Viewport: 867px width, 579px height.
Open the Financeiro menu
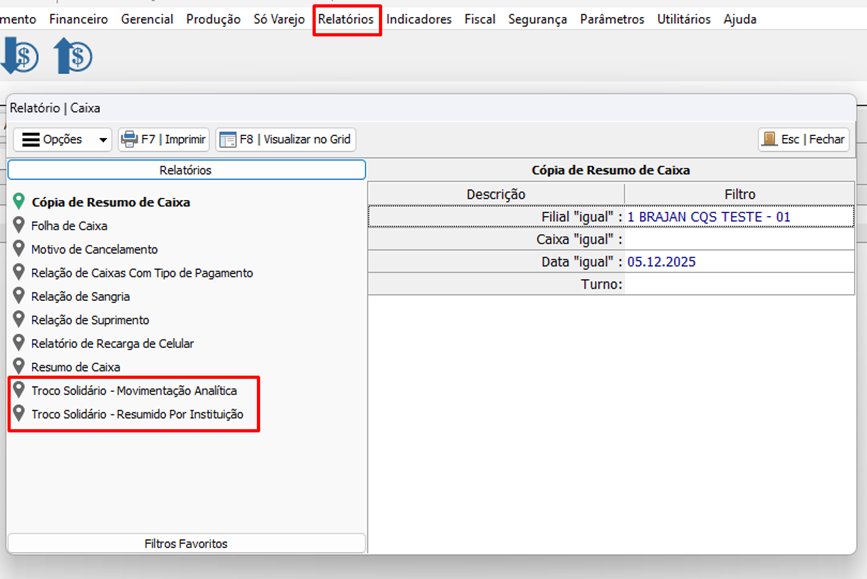coord(78,19)
